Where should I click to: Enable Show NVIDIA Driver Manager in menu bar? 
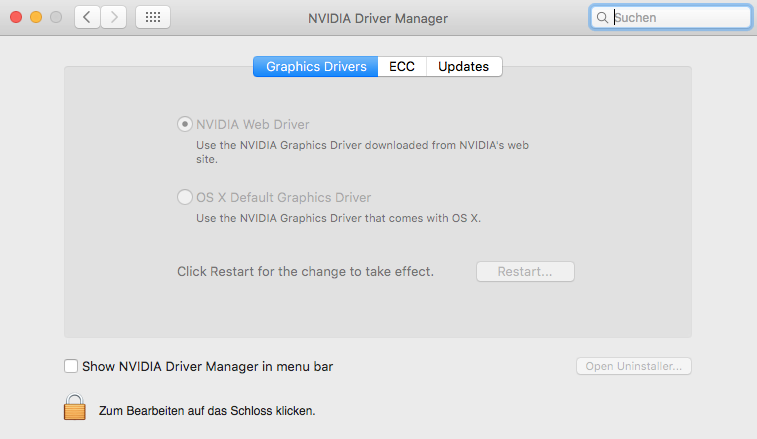(x=71, y=366)
